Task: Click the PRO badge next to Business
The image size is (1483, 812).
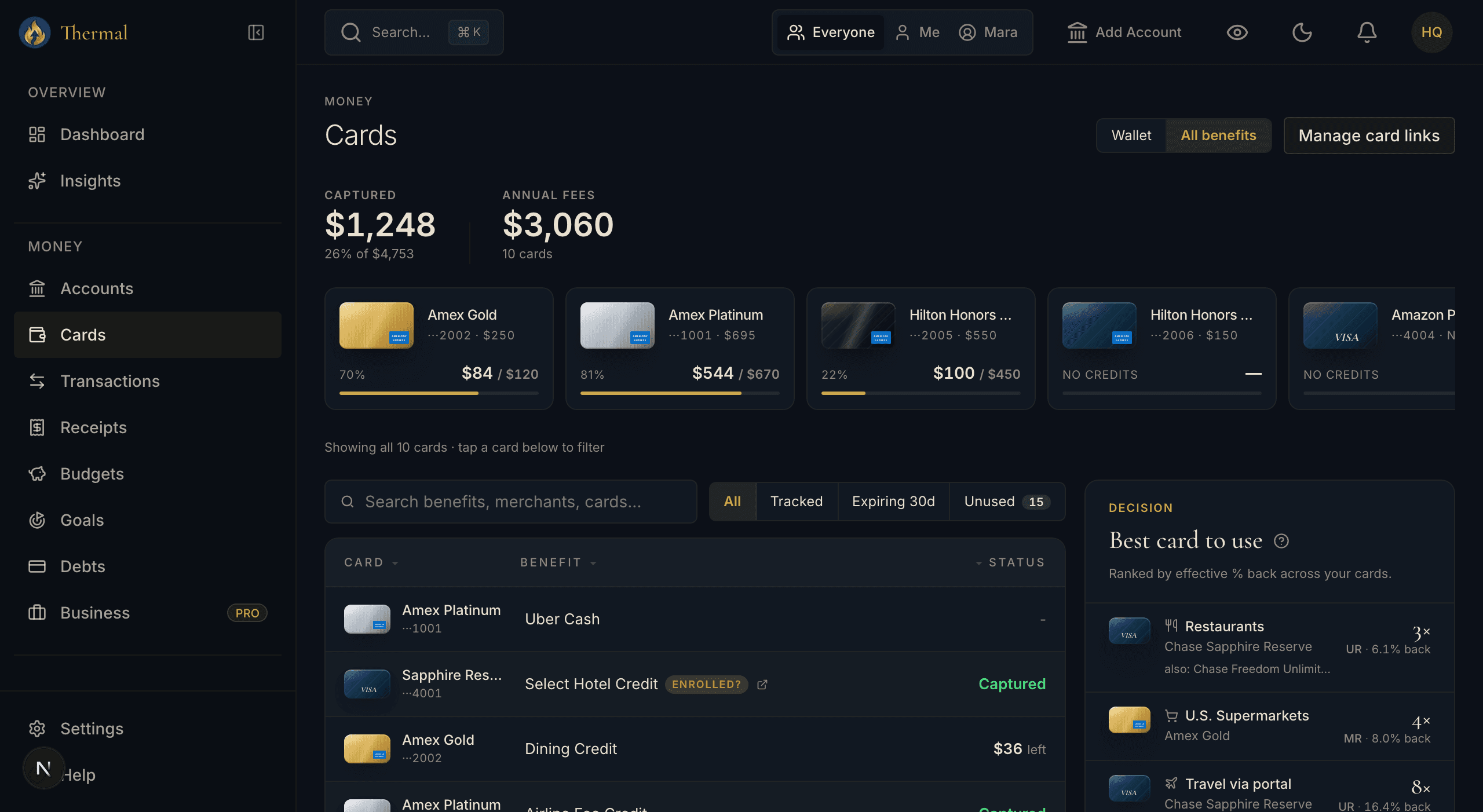Action: click(247, 613)
